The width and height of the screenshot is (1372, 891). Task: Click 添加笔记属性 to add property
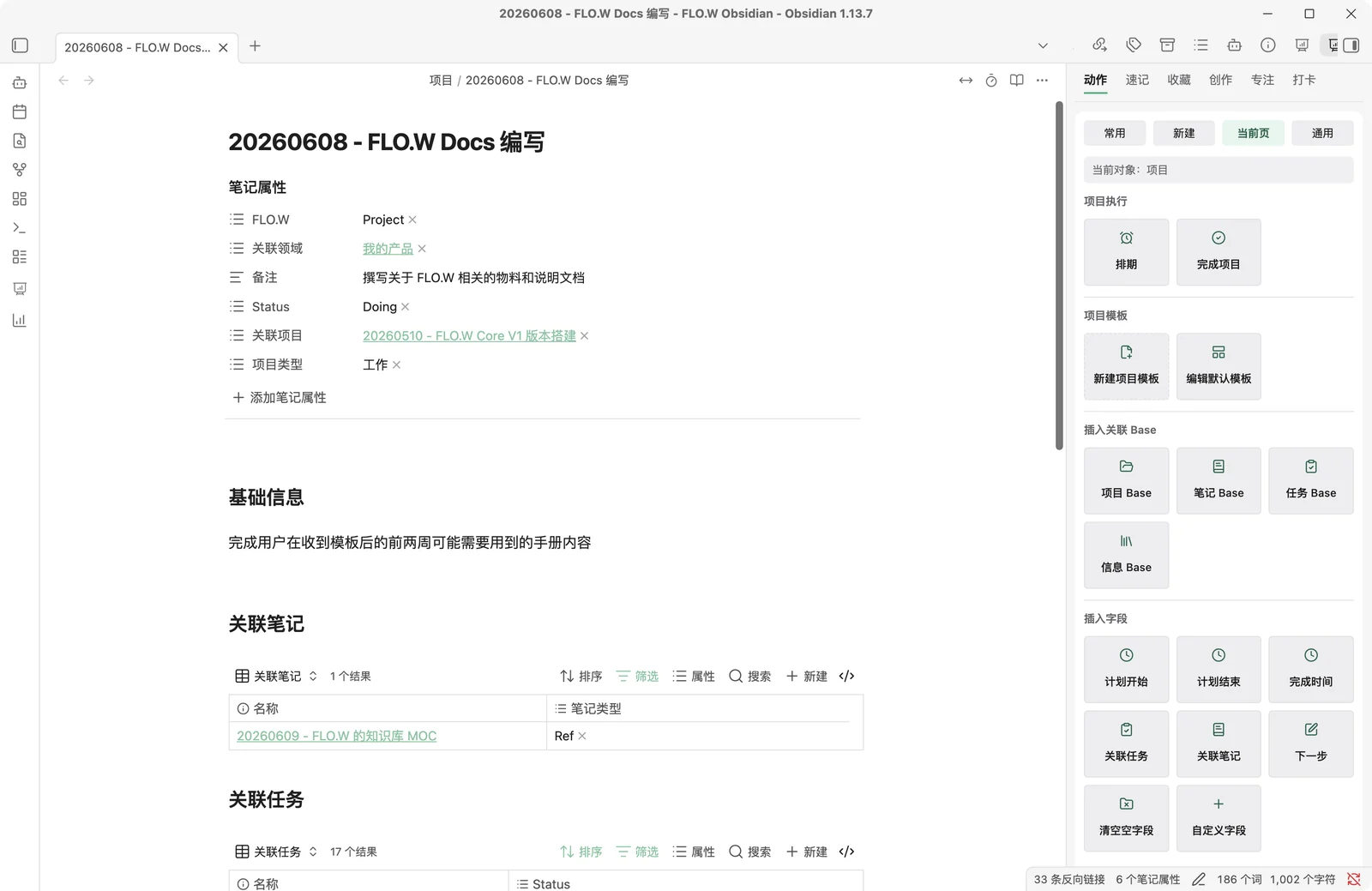pos(280,398)
